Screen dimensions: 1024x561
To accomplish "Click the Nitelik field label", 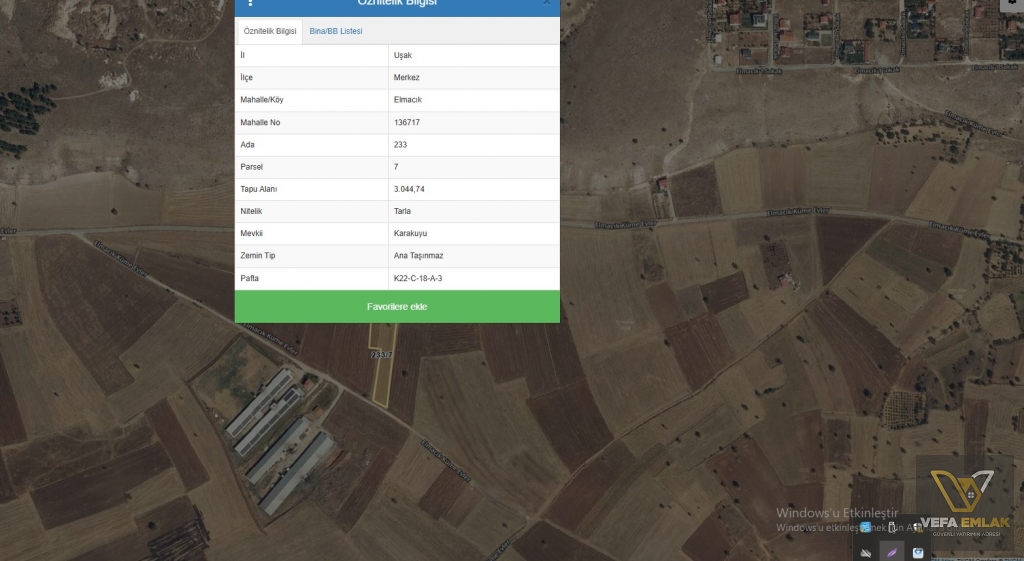I will [x=251, y=212].
